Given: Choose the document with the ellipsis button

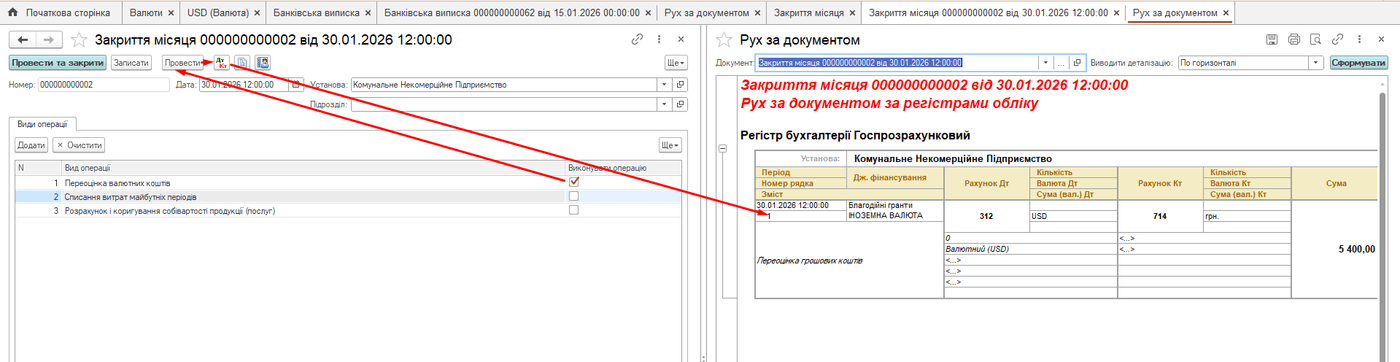Looking at the screenshot, I should (1061, 62).
